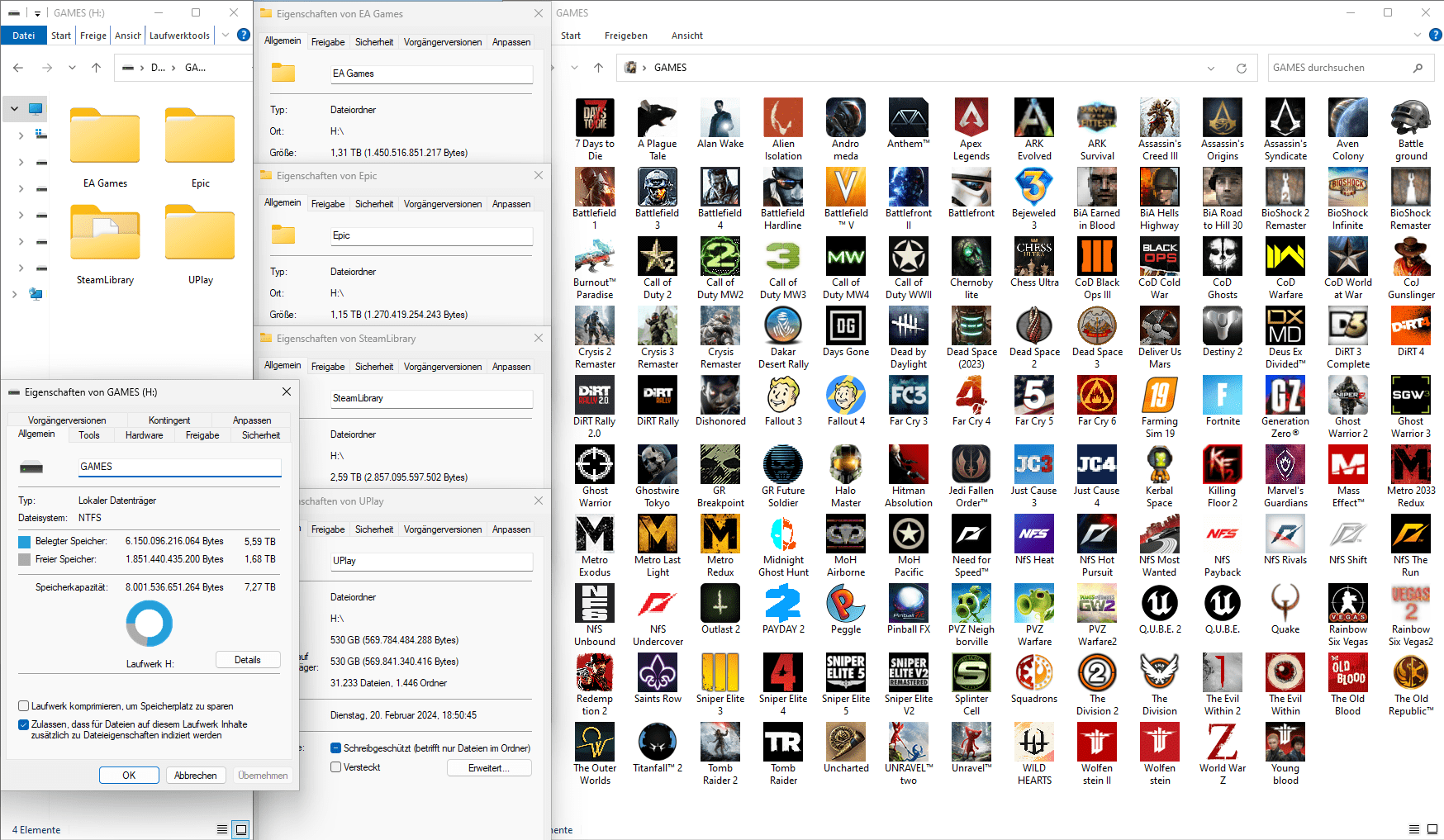Open Vorgängerversionen tab in Epic properties
The height and width of the screenshot is (840, 1444).
click(x=443, y=204)
